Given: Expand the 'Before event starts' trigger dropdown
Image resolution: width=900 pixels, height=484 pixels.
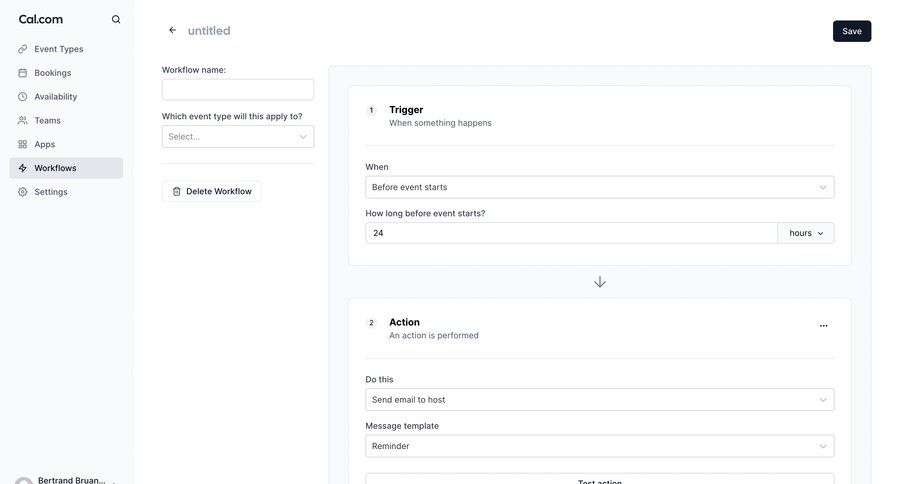Looking at the screenshot, I should point(599,187).
